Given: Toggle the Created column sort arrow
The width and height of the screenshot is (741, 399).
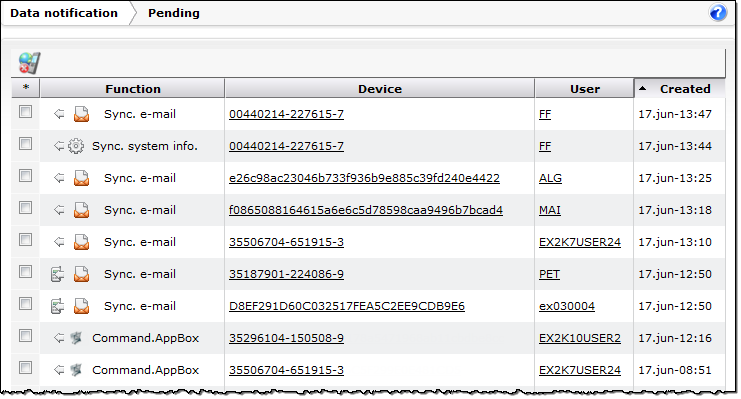Looking at the screenshot, I should [x=643, y=88].
